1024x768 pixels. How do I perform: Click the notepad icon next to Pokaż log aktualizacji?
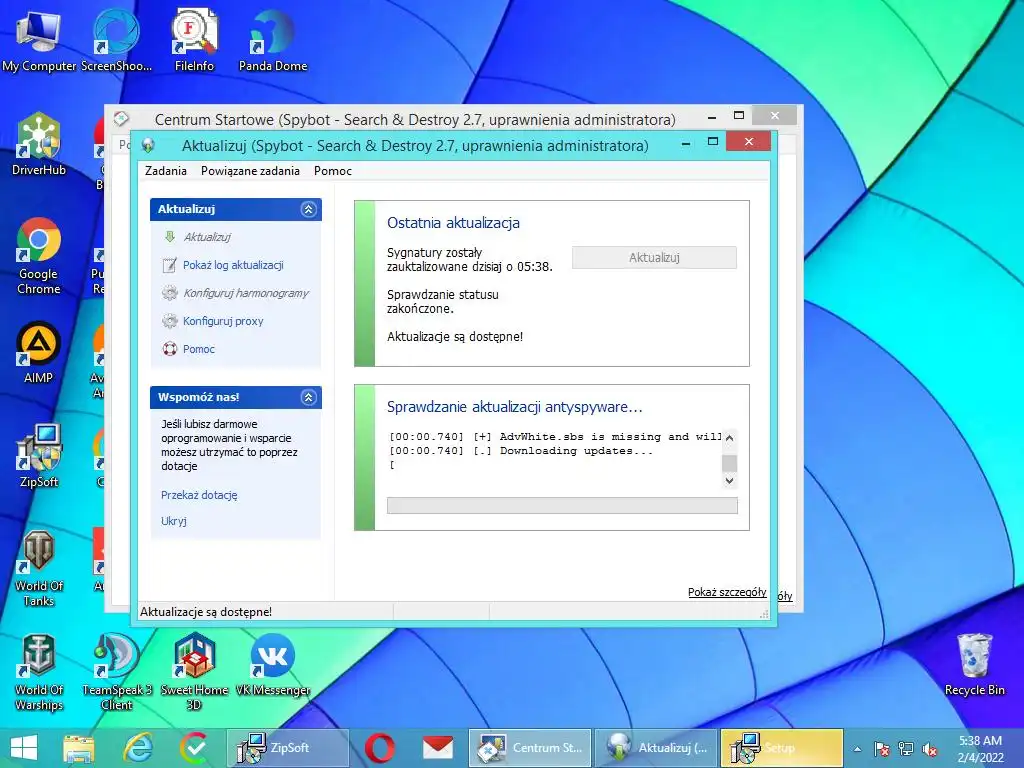click(x=170, y=264)
